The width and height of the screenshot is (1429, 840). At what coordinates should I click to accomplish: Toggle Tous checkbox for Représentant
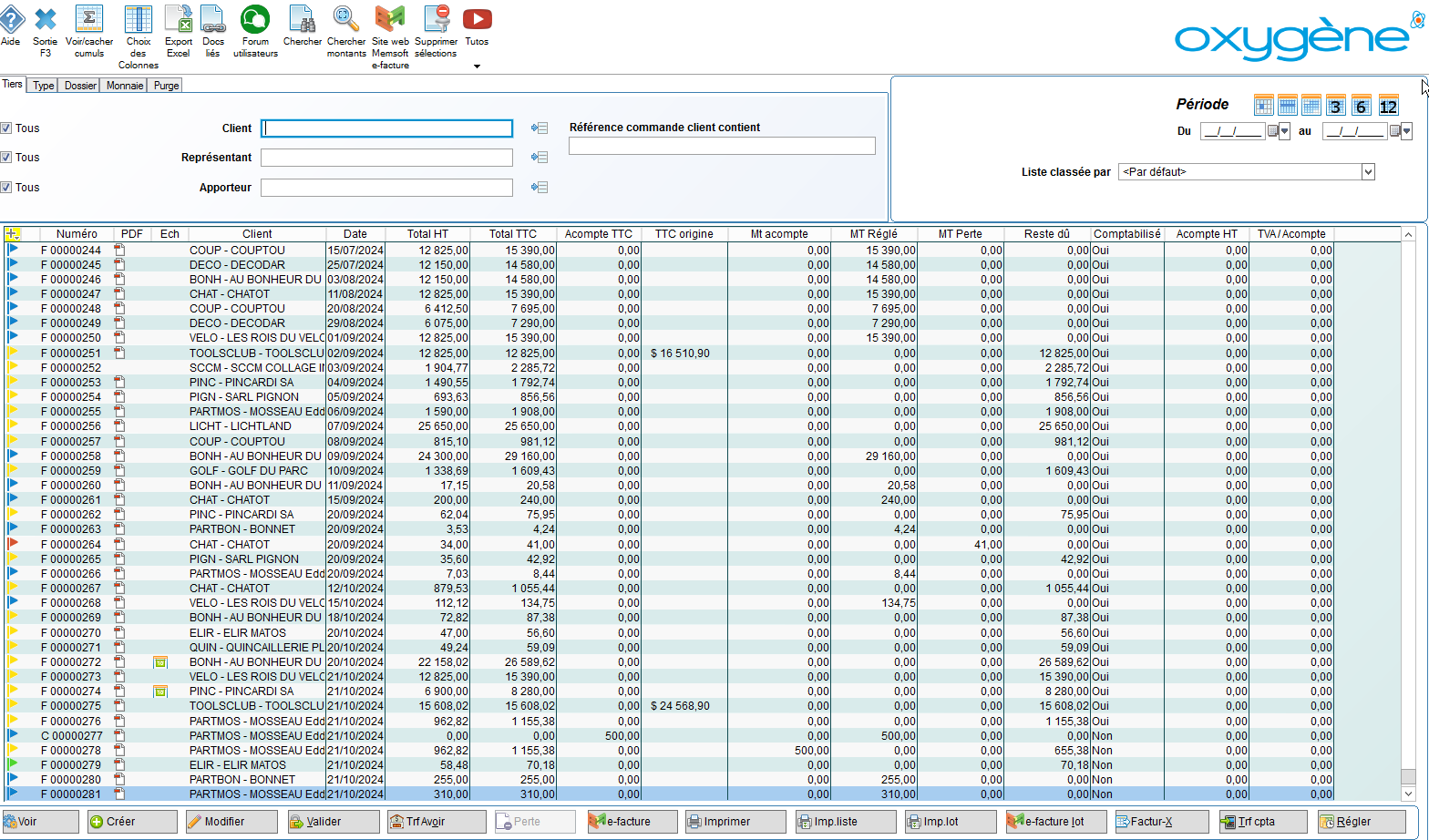[6, 158]
